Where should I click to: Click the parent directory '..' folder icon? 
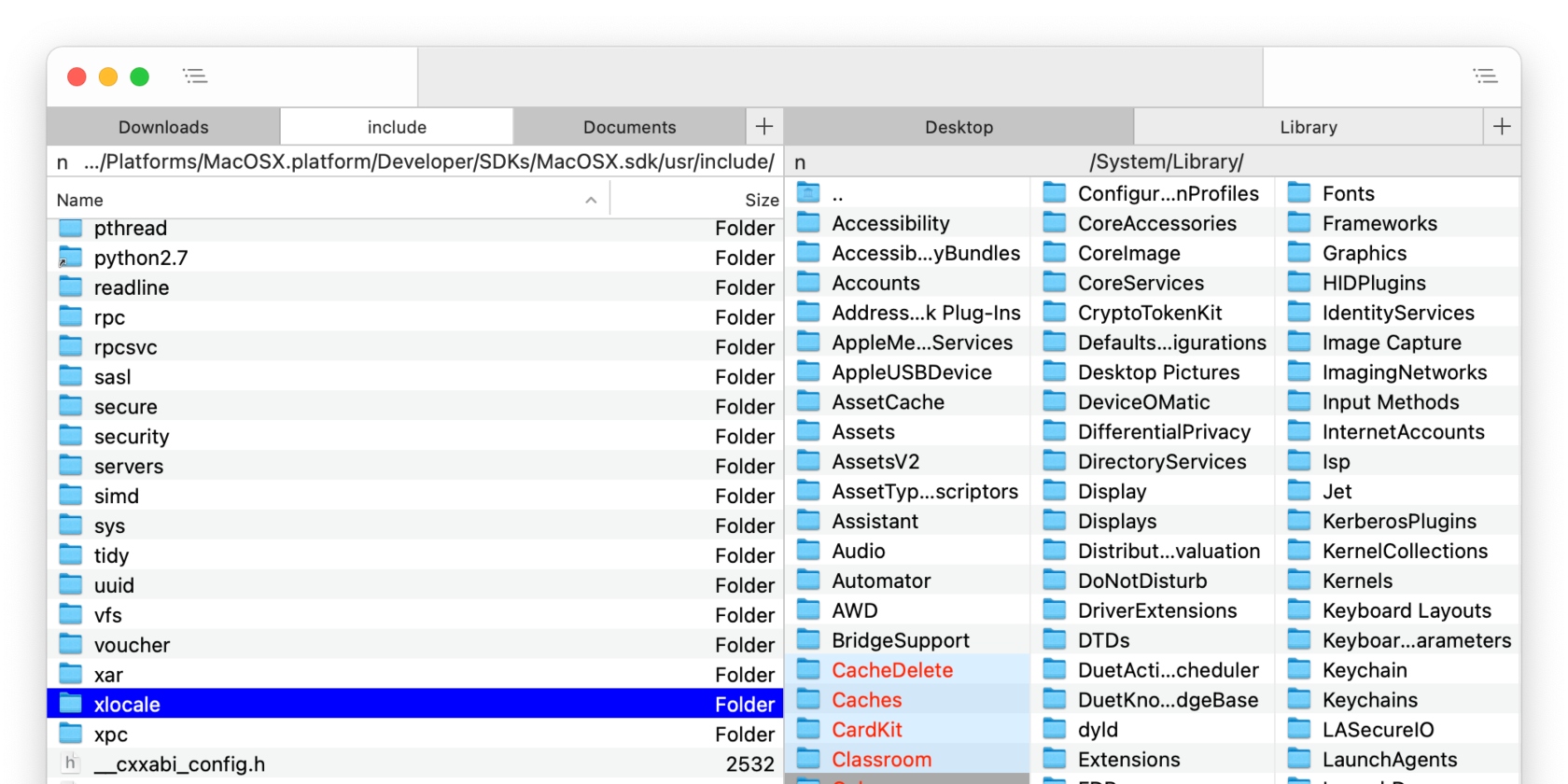(808, 193)
